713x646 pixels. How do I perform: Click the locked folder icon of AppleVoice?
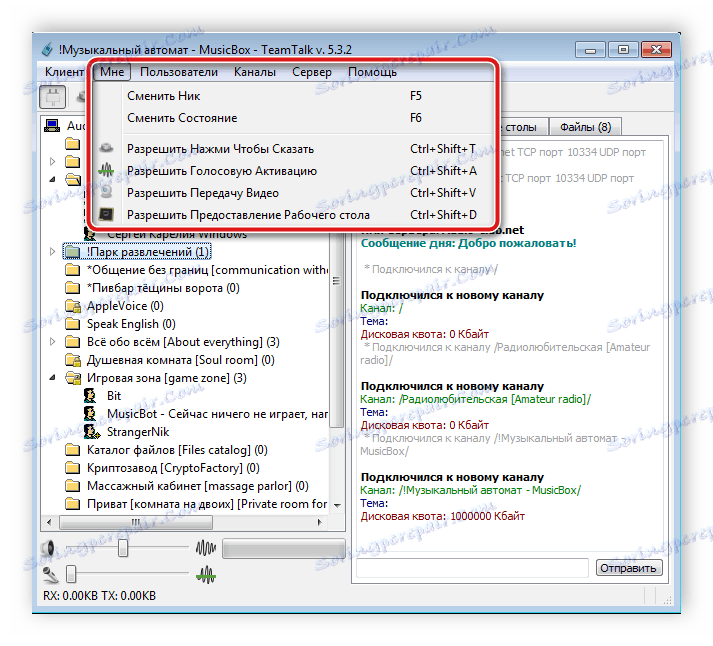pos(73,305)
